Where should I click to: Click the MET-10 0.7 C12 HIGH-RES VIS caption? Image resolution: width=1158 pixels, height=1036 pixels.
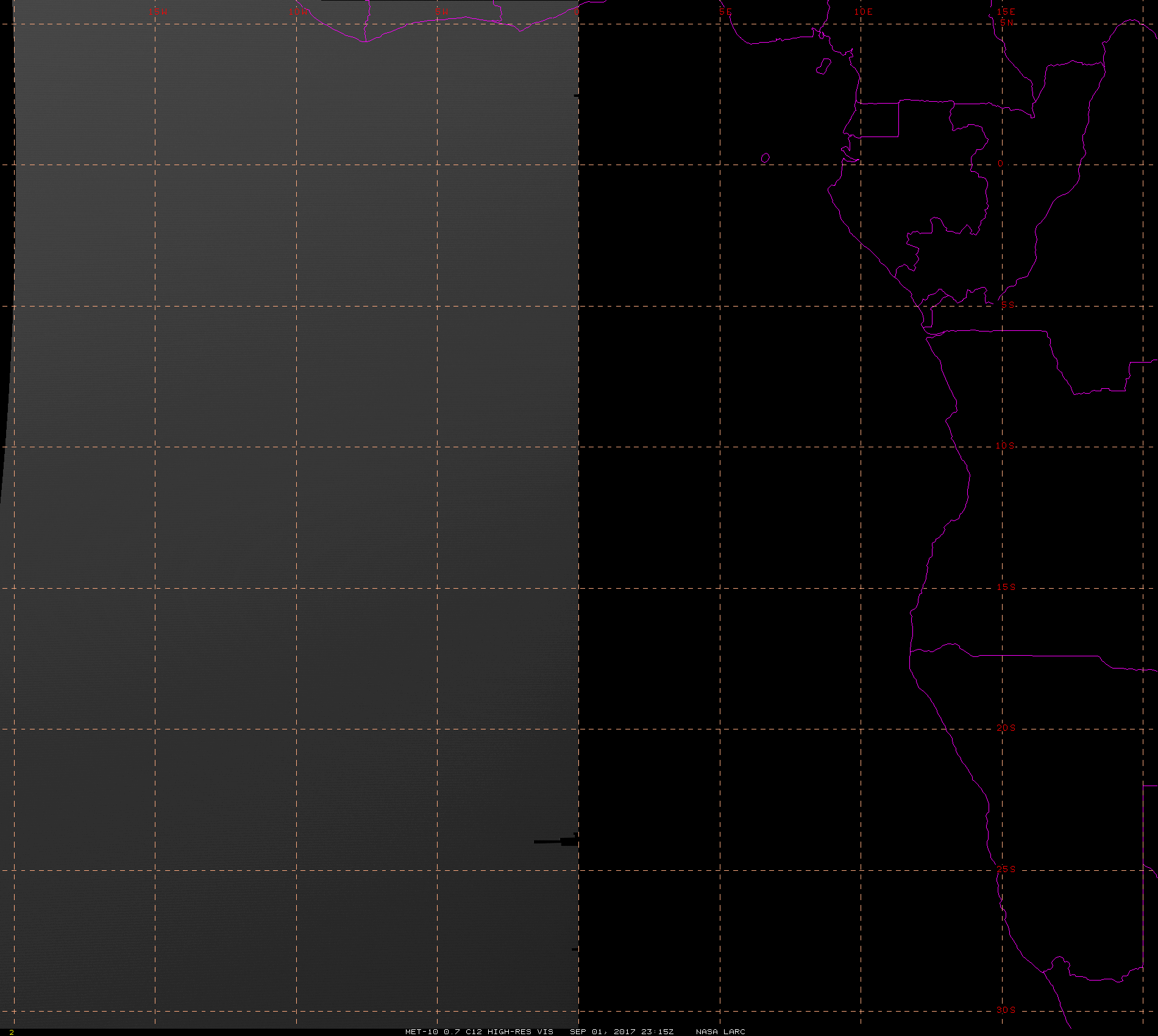pyautogui.click(x=479, y=1032)
